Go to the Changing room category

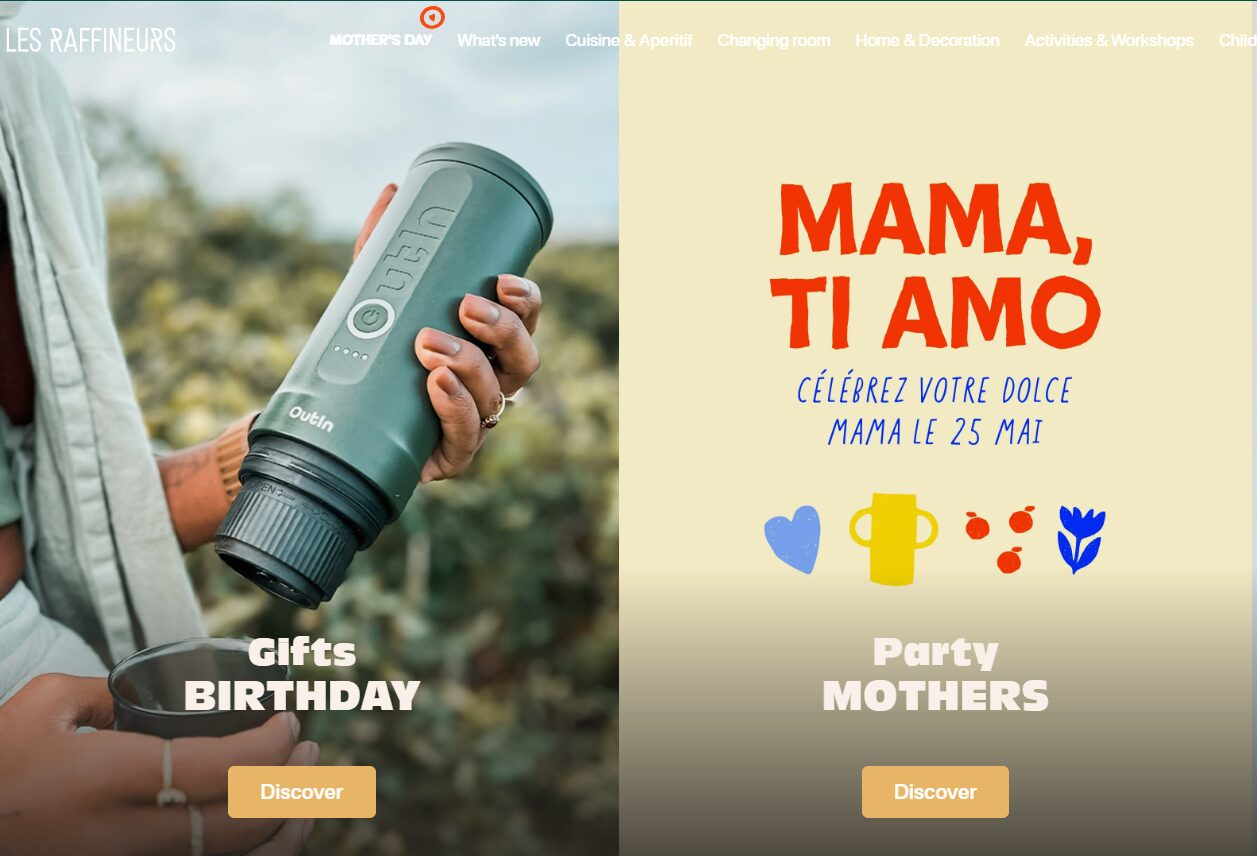tap(773, 40)
